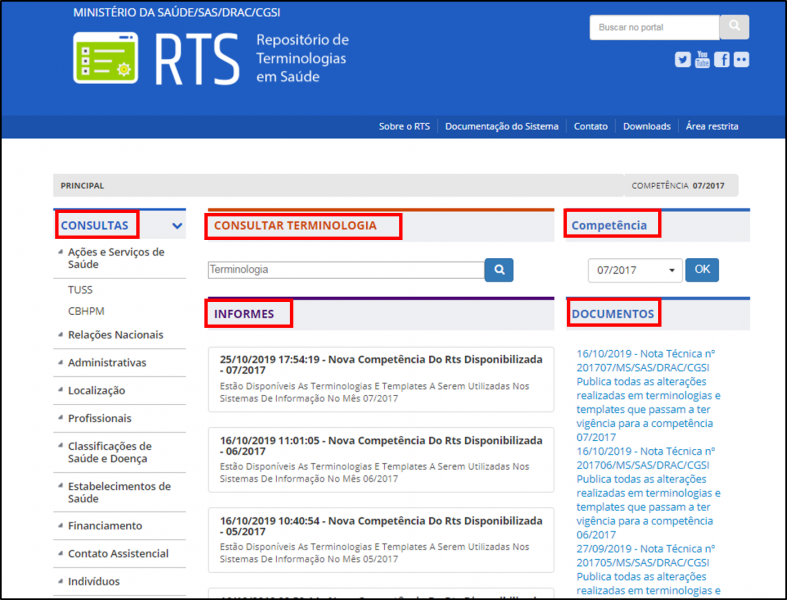Screen dimensions: 787x600
Task: Open the Área restrita link
Action: click(712, 127)
